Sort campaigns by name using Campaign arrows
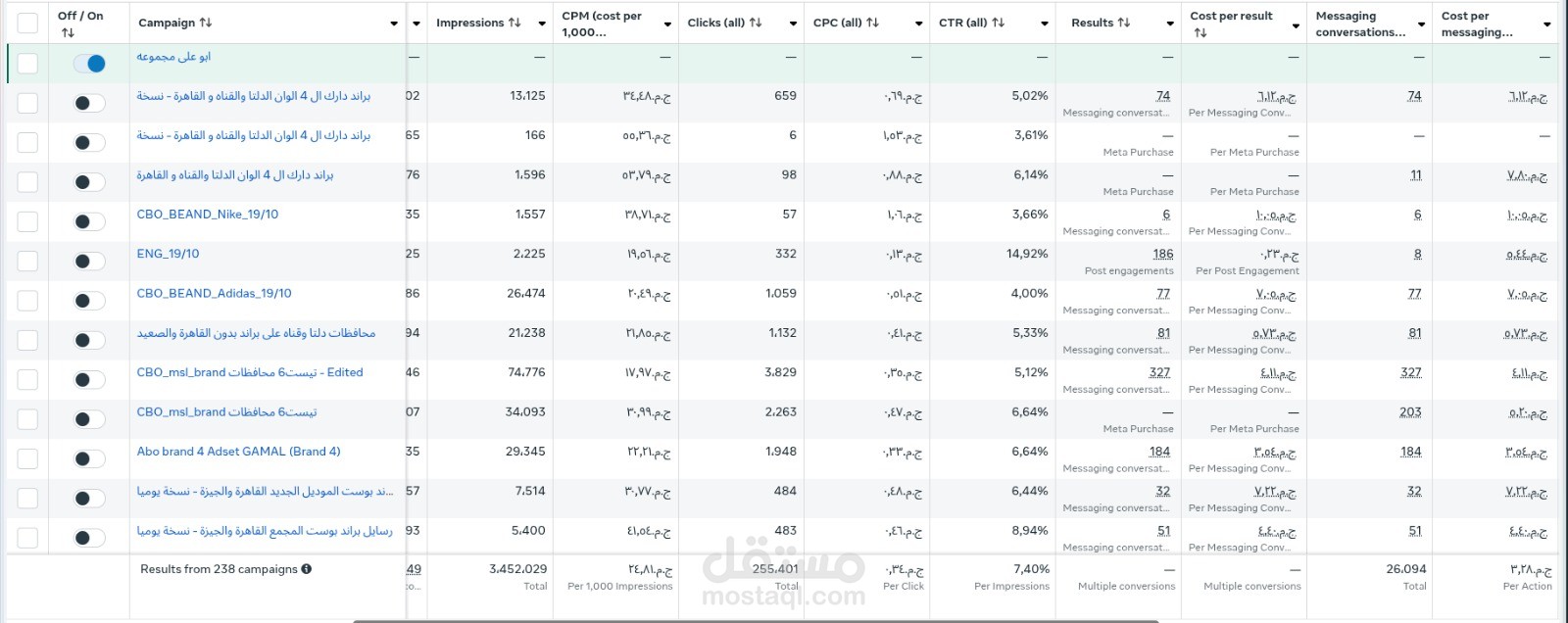 pos(205,23)
